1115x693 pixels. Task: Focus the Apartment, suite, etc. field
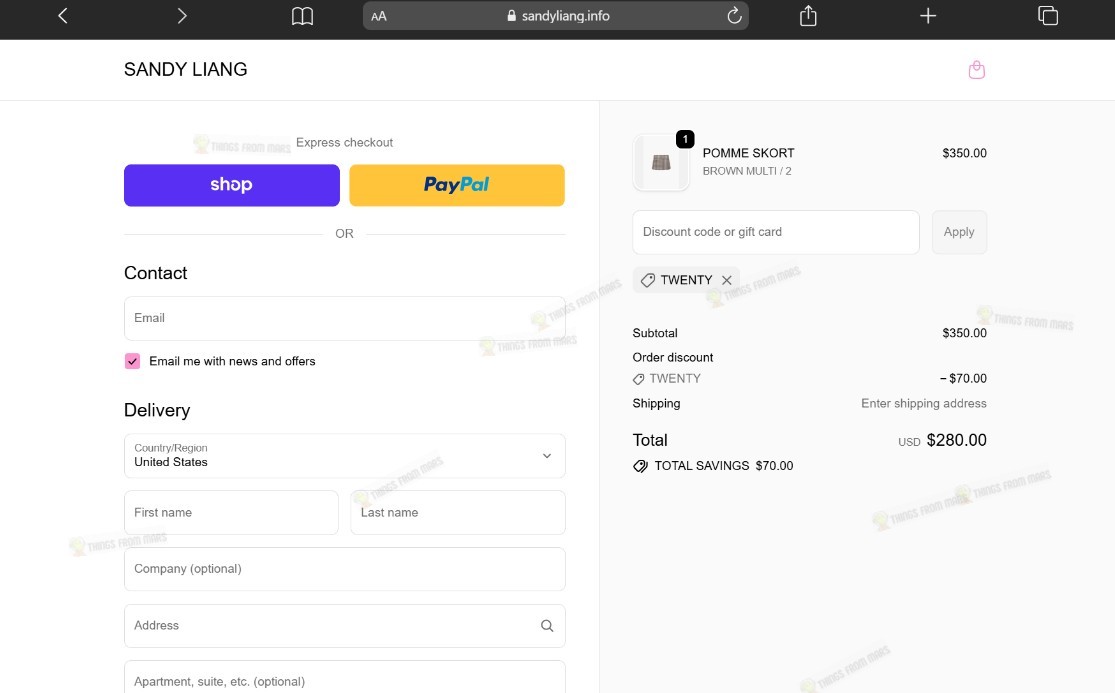[x=345, y=677]
